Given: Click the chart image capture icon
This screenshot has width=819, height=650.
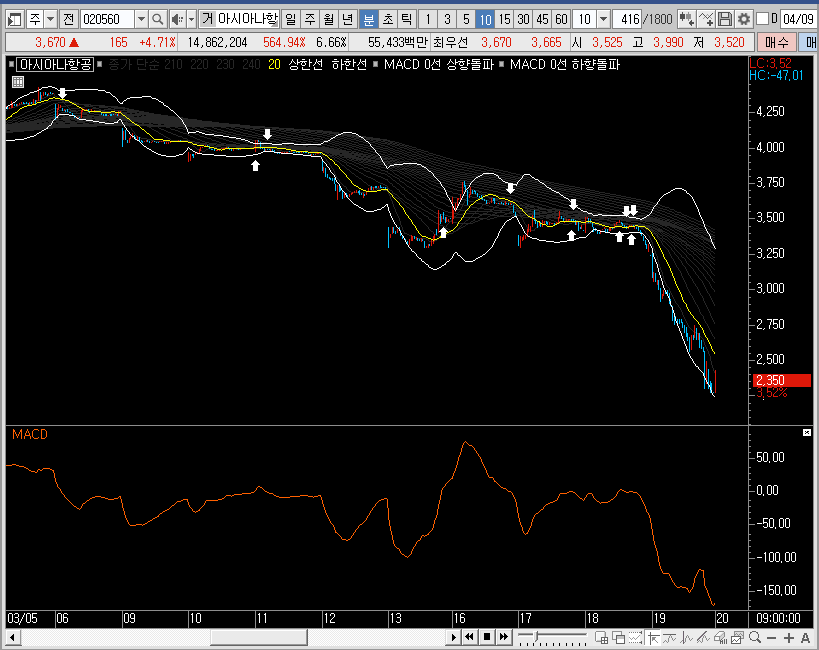Looking at the screenshot, I should tap(738, 637).
